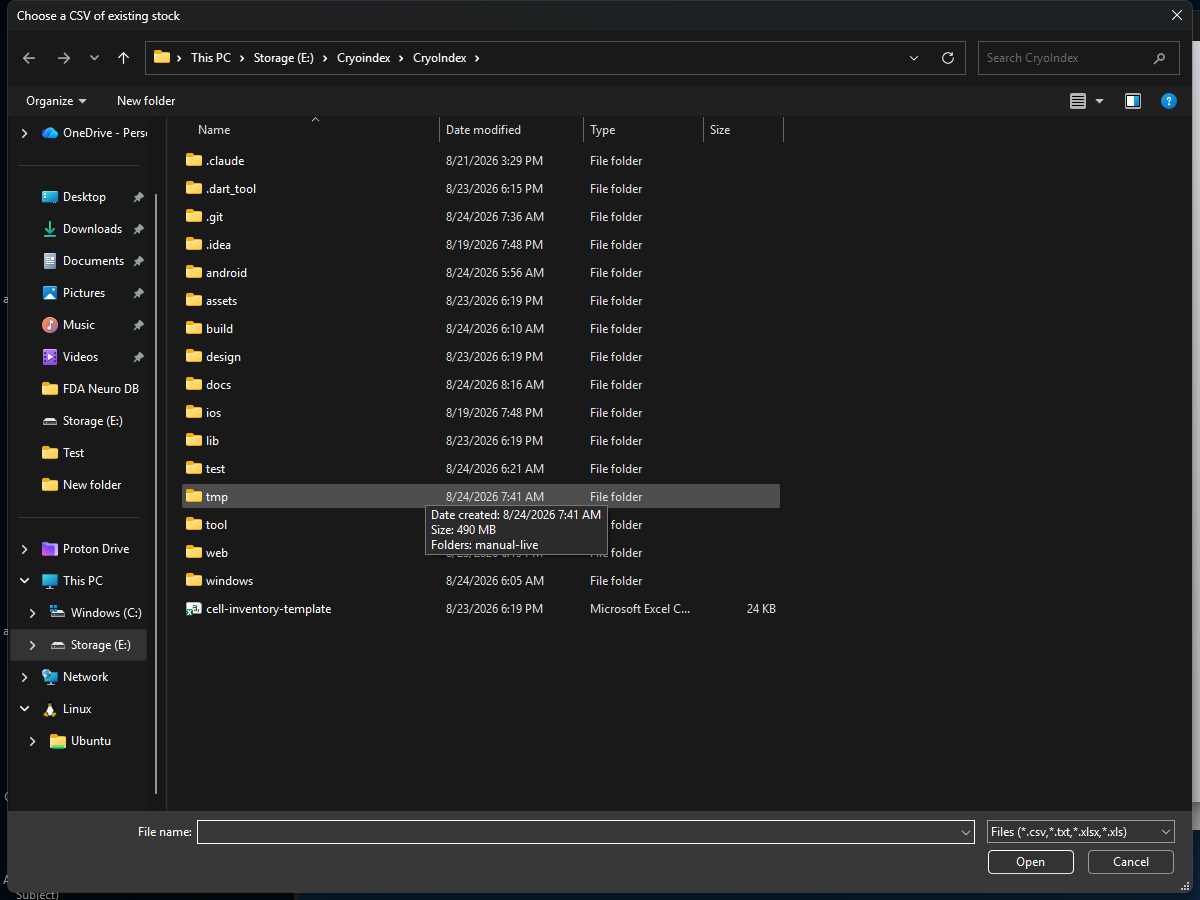Click the Open button
This screenshot has height=900, width=1200.
coord(1030,862)
